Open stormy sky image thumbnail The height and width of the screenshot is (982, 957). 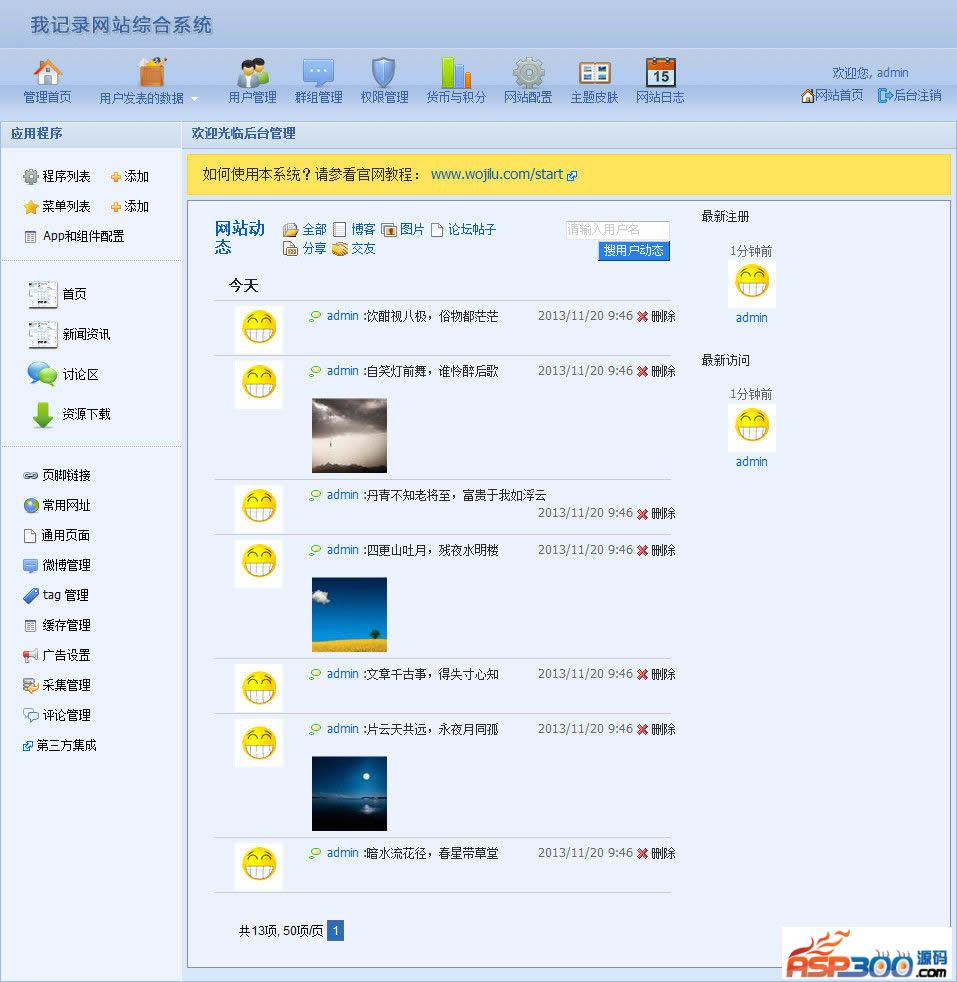click(x=349, y=435)
